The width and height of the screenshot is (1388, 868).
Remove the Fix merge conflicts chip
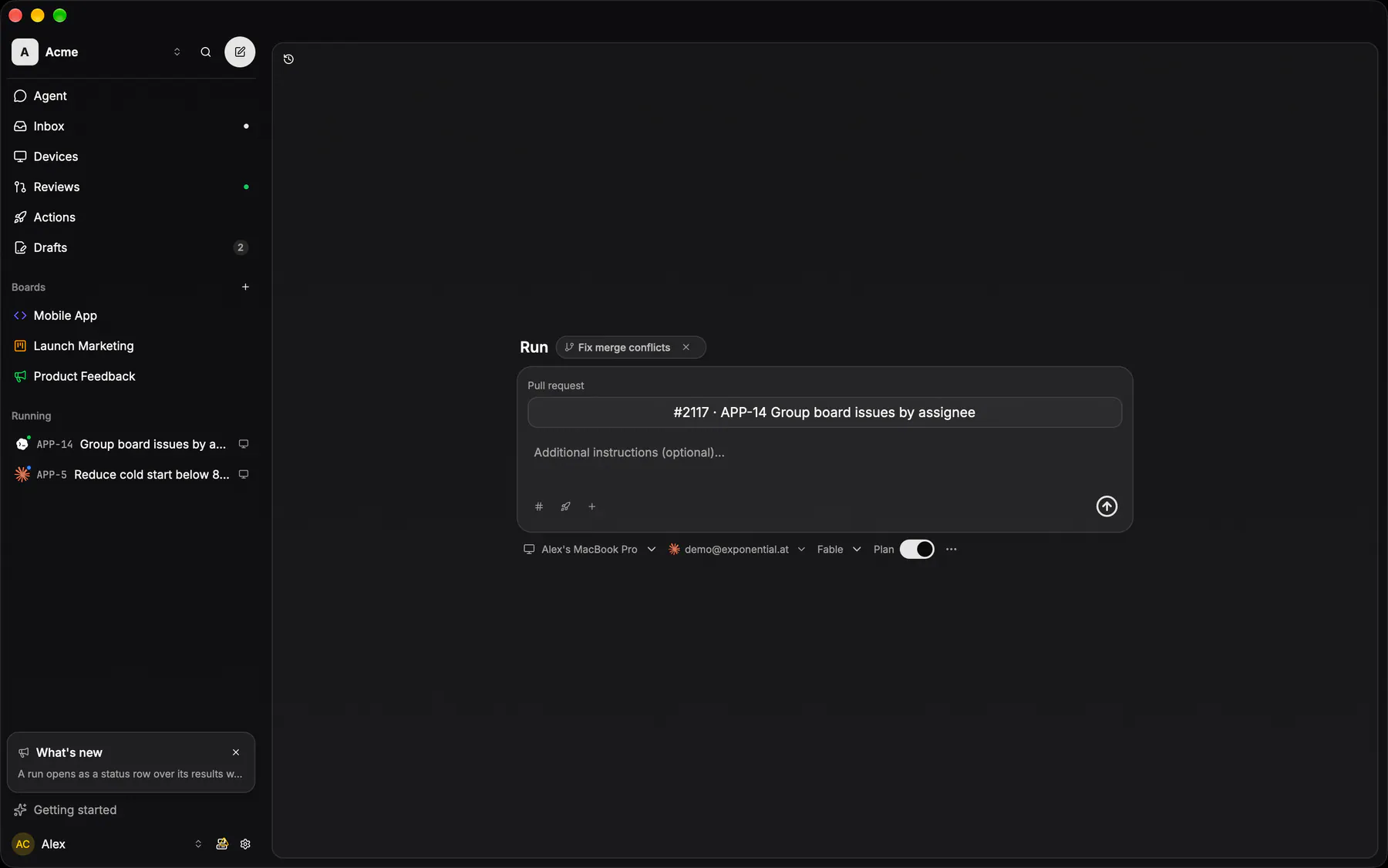point(686,348)
